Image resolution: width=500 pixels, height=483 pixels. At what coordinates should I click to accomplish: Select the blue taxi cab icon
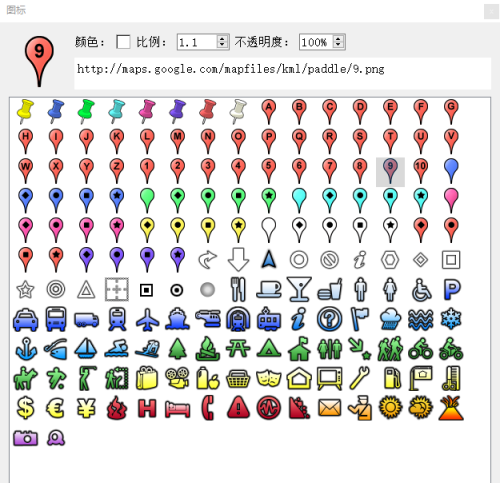(x=26, y=319)
